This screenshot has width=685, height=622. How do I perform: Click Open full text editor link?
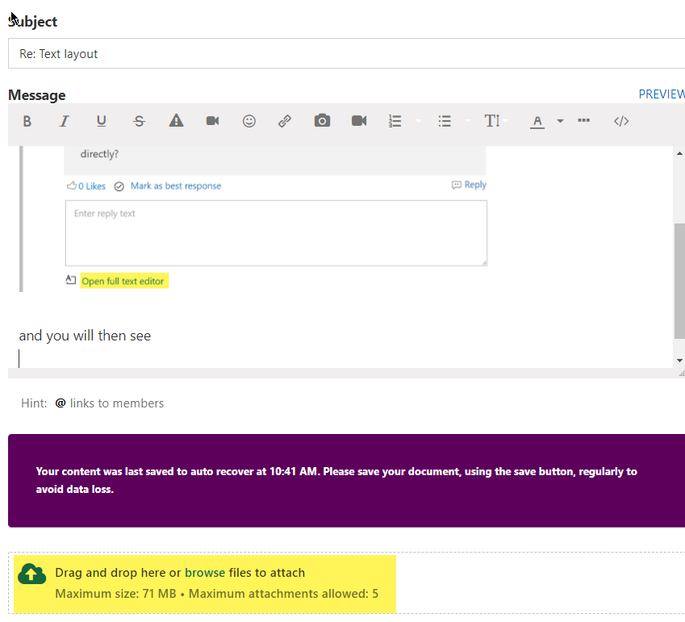click(x=123, y=281)
